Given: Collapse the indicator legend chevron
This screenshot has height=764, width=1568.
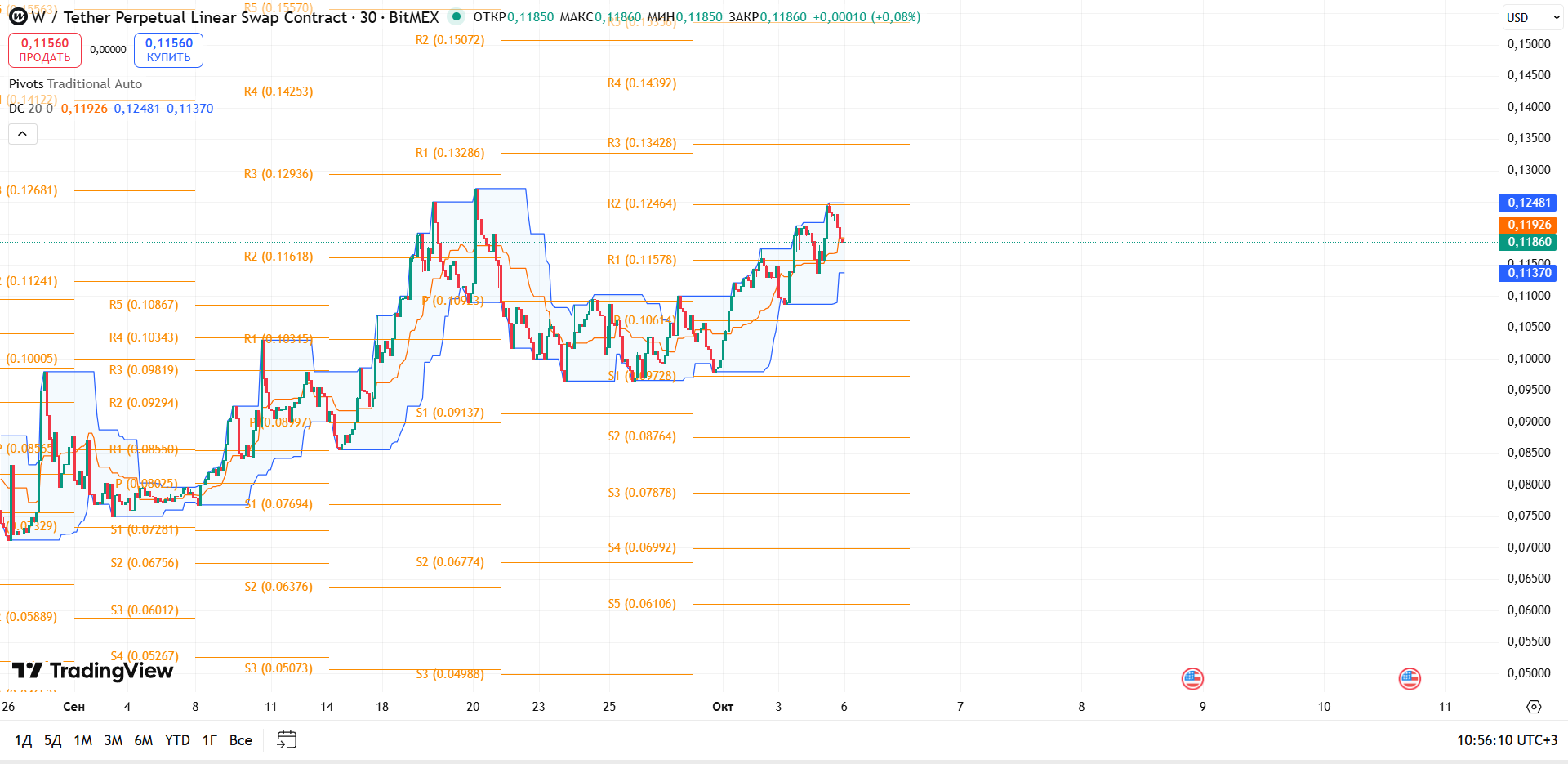Looking at the screenshot, I should point(23,134).
